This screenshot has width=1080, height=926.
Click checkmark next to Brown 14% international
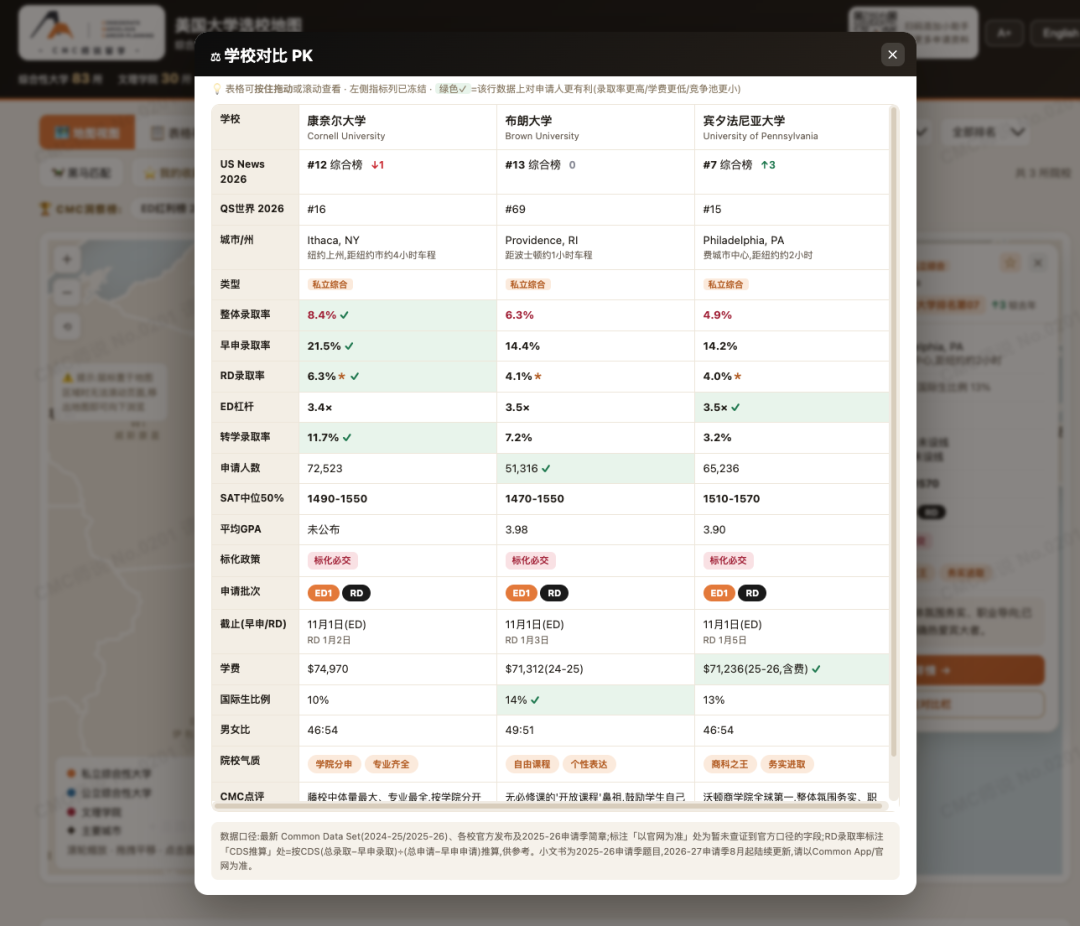(x=535, y=700)
